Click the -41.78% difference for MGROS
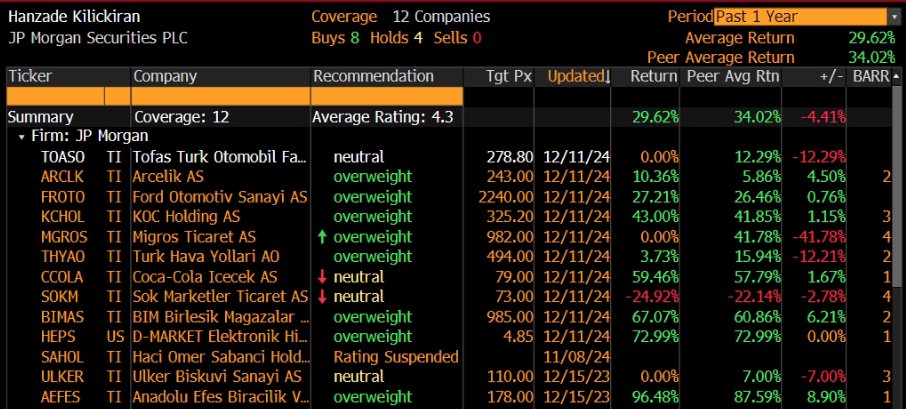This screenshot has width=906, height=409. pyautogui.click(x=819, y=237)
